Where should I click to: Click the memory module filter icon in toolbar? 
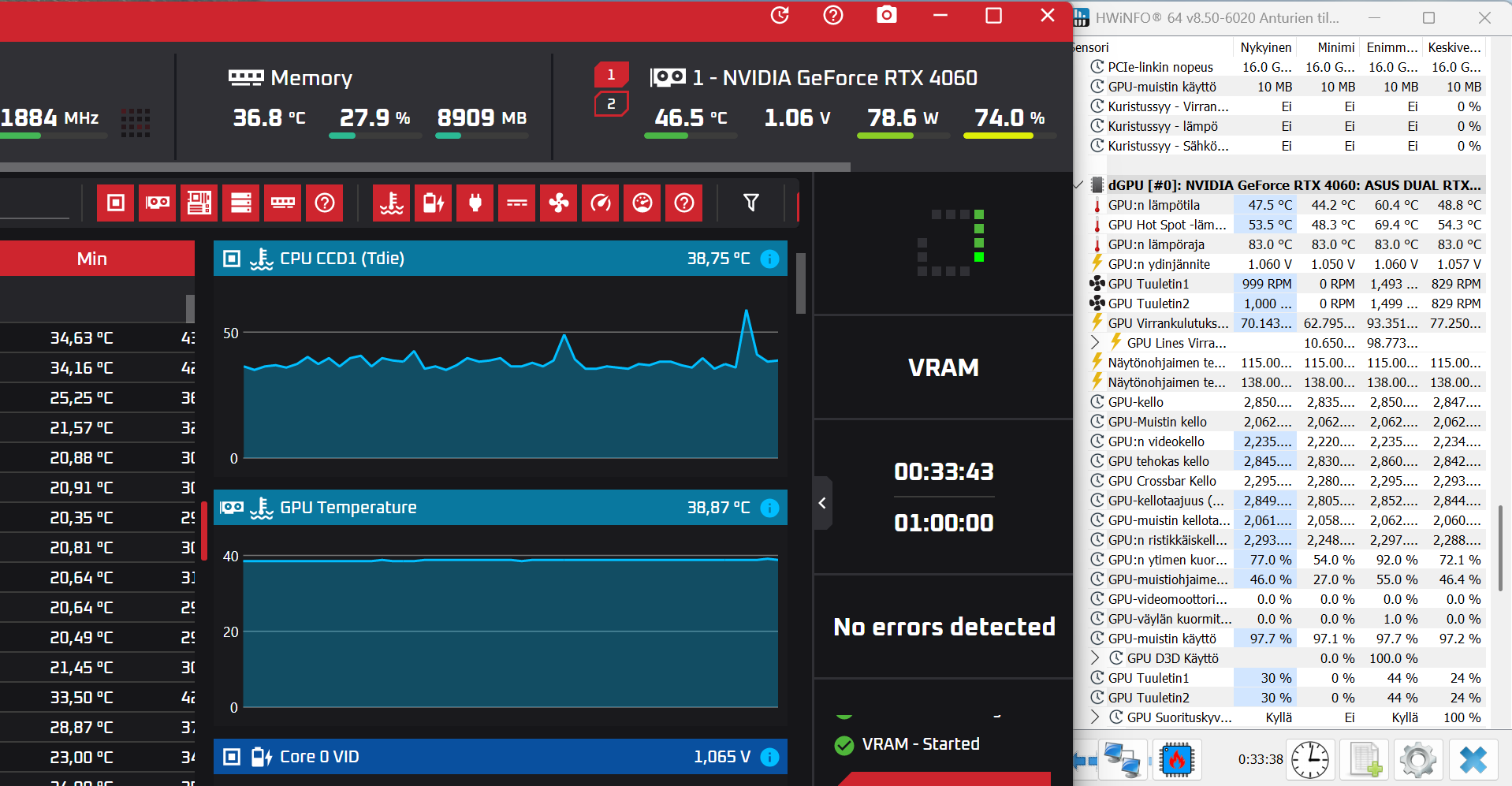click(x=283, y=203)
